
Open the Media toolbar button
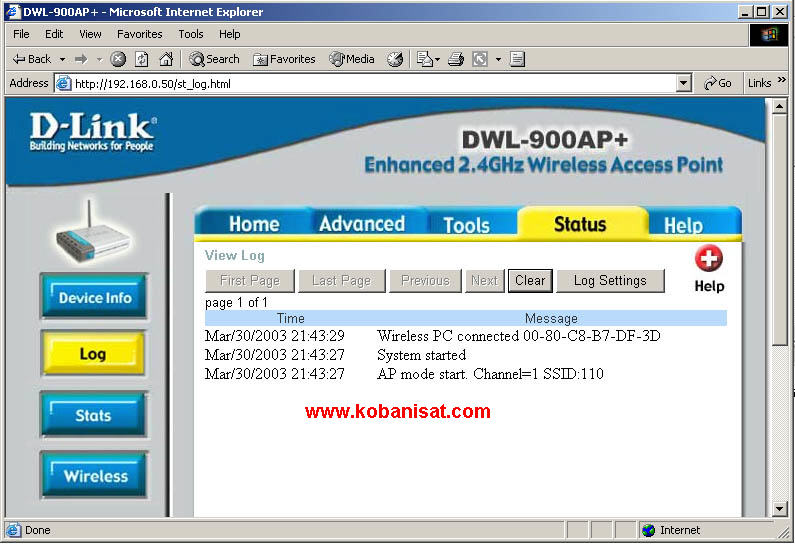pos(351,59)
